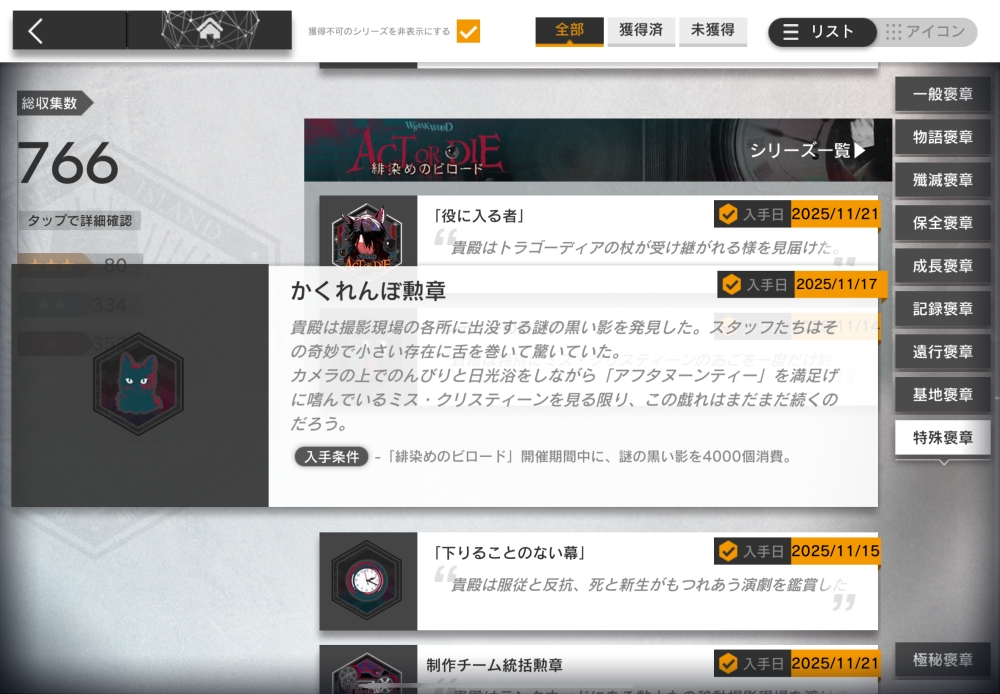
Task: Jump to 殲滅褒章 category
Action: pyautogui.click(x=942, y=181)
